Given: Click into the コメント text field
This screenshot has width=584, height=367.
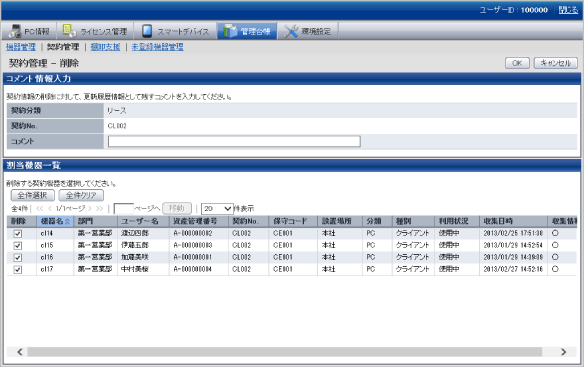Looking at the screenshot, I should point(234,141).
